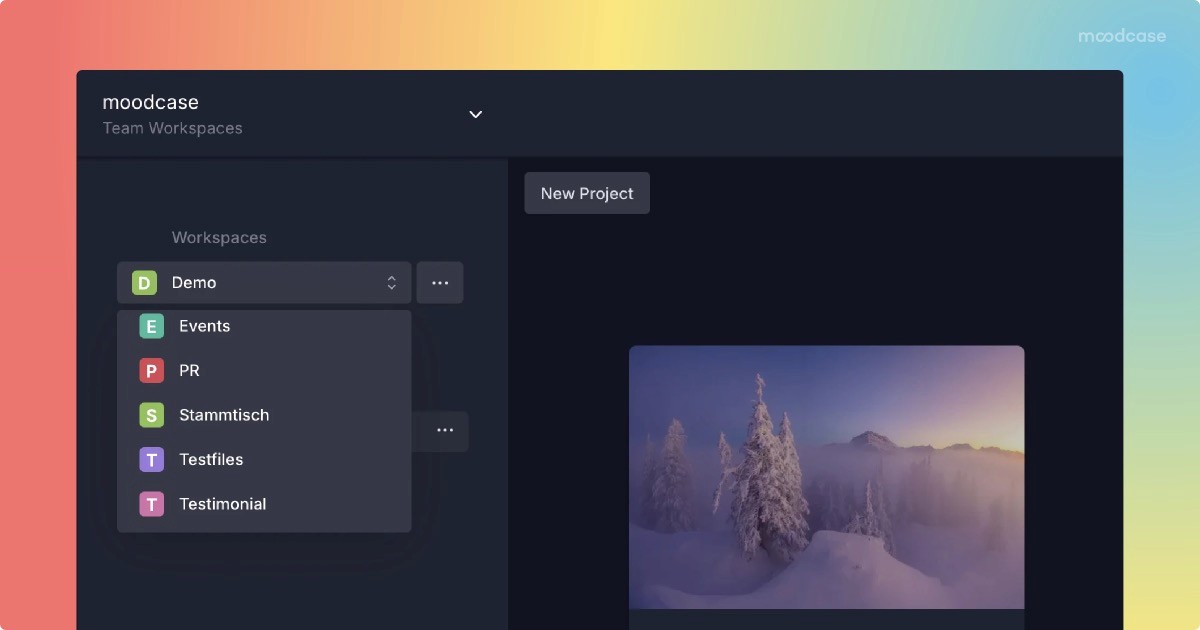Open the Demo workspace selector dropdown

[x=264, y=283]
